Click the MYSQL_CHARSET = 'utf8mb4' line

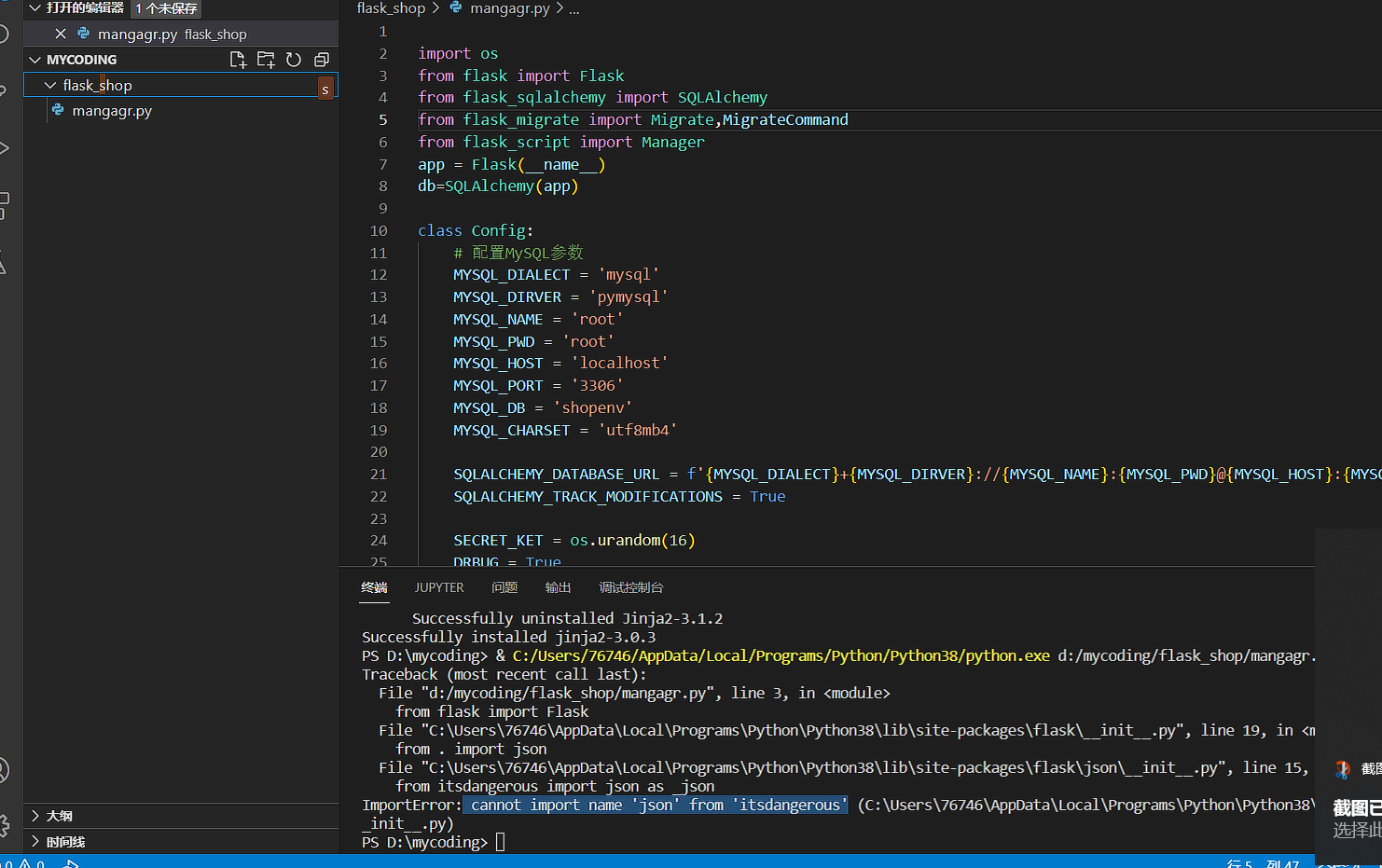(x=565, y=430)
